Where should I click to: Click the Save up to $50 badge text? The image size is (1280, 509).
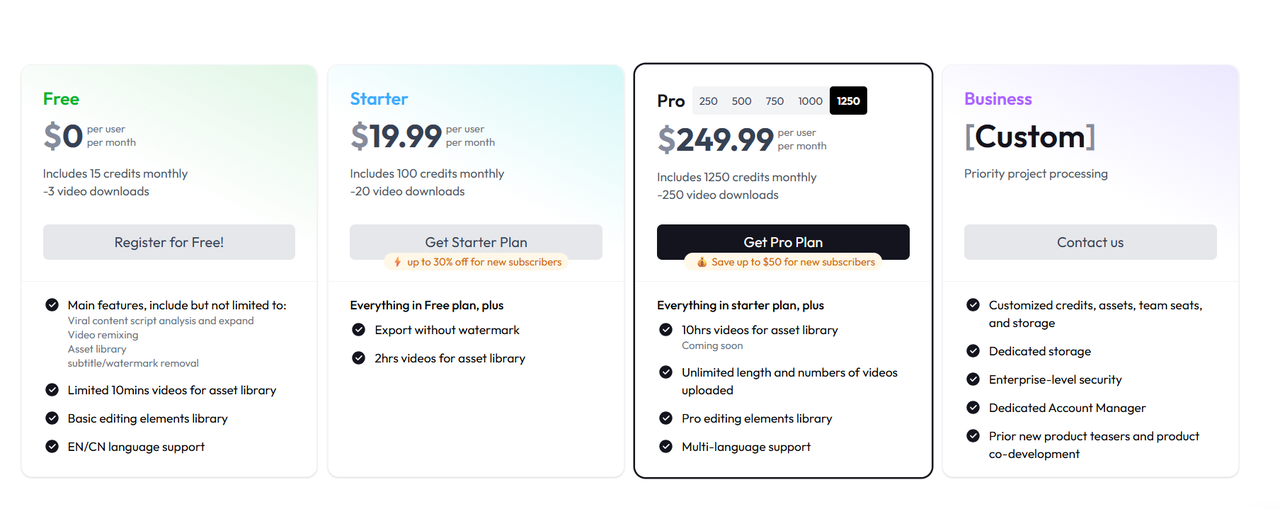tap(793, 262)
